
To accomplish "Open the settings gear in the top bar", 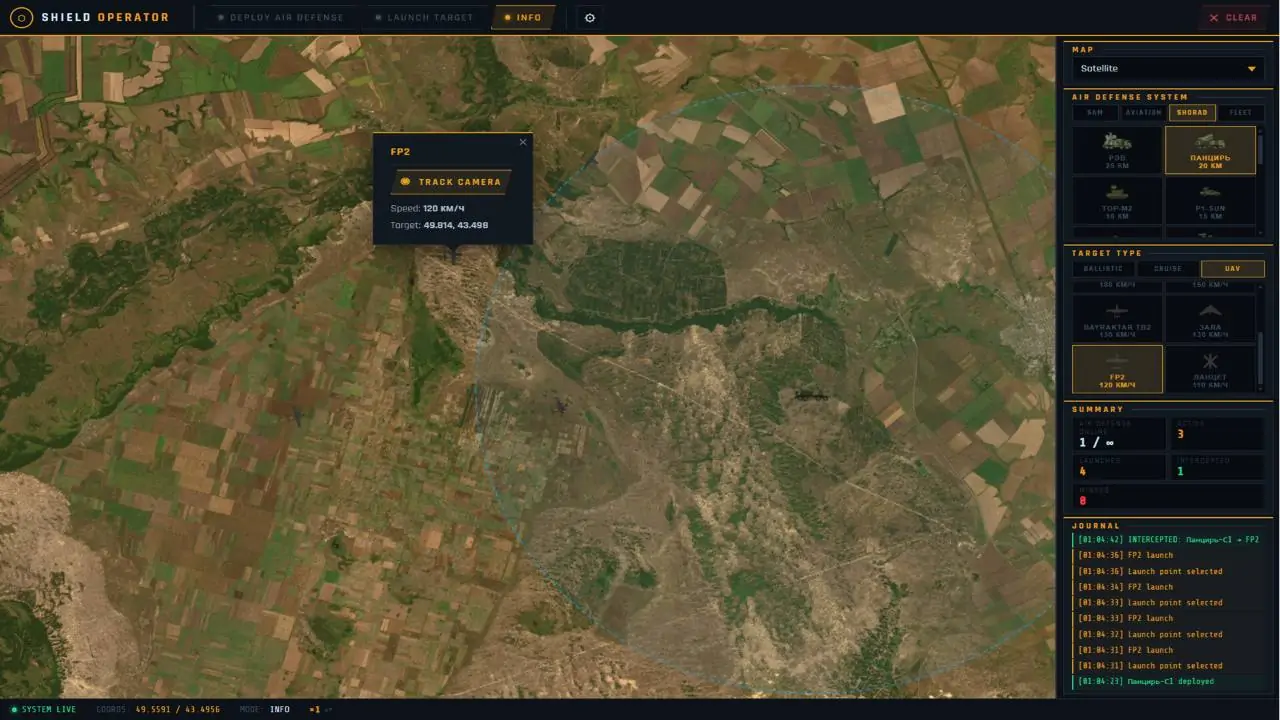I will pos(589,17).
